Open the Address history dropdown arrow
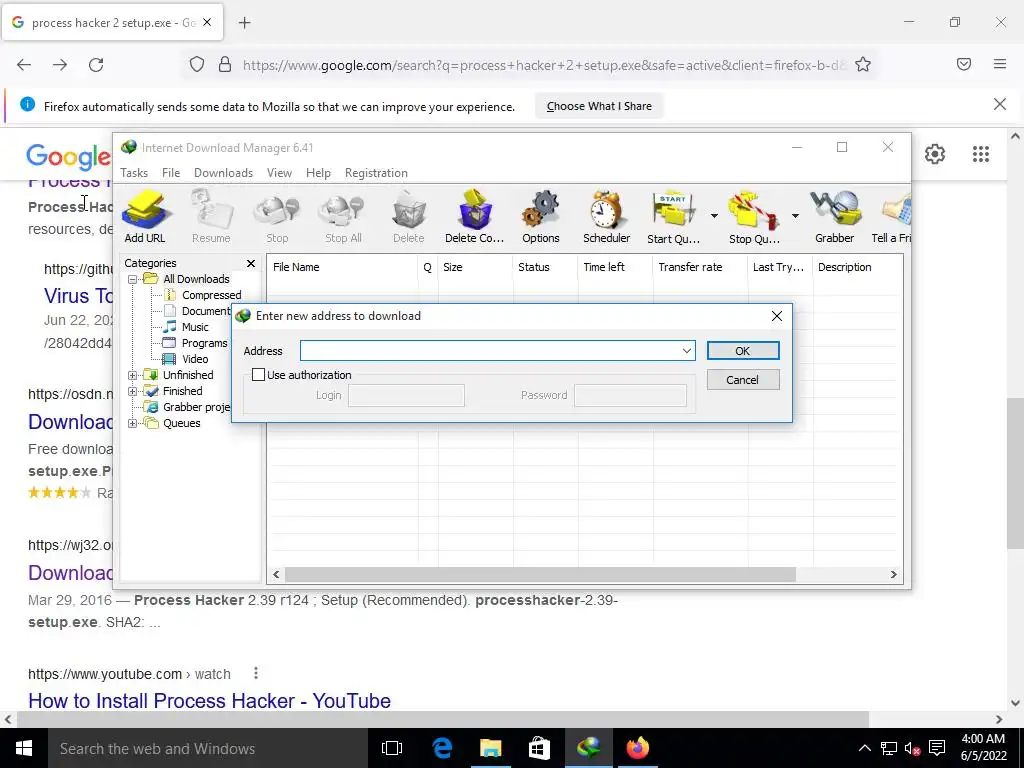 [686, 351]
